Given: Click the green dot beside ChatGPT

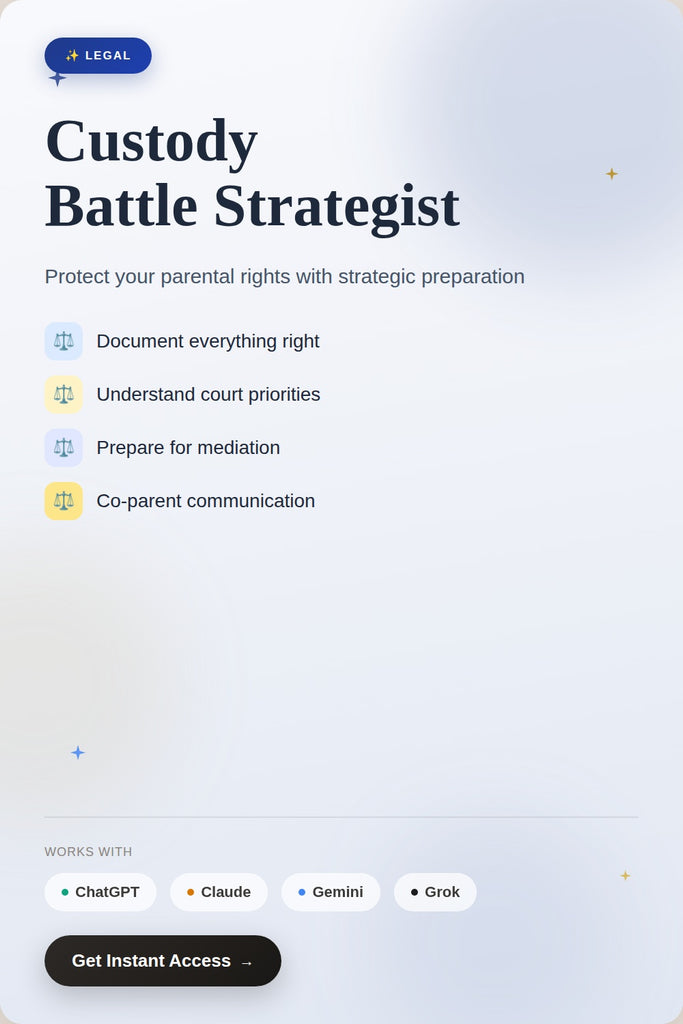Looking at the screenshot, I should coord(65,892).
